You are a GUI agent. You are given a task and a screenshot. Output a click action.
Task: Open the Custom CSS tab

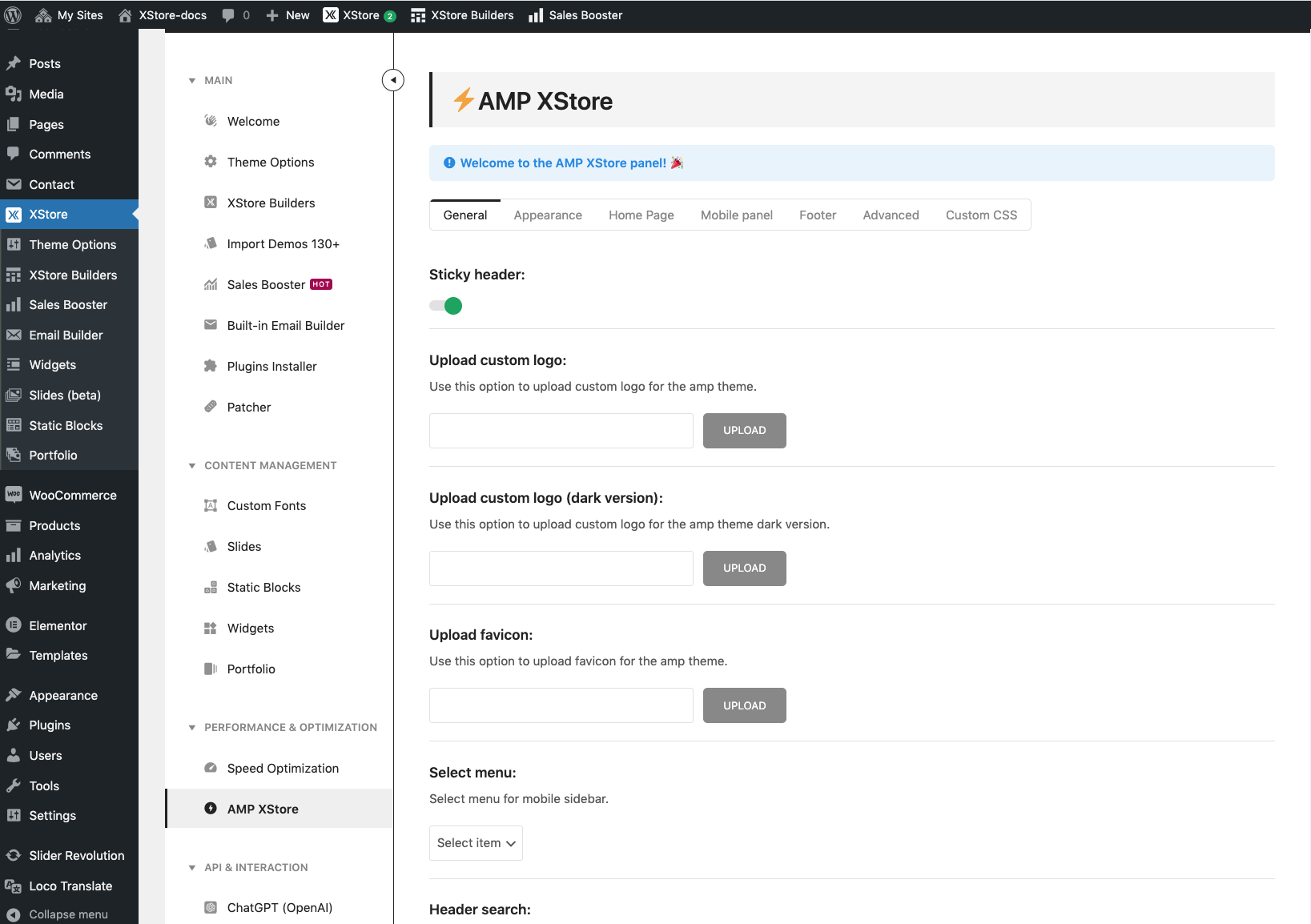(x=982, y=215)
